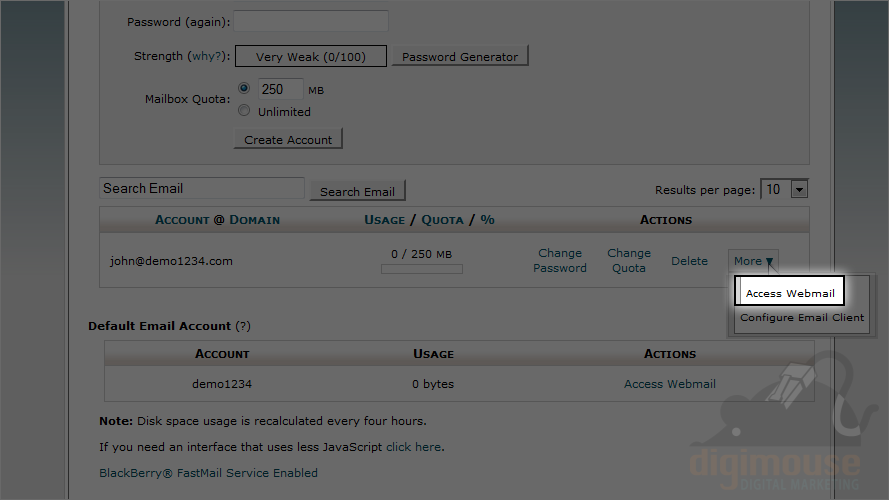Sort by Account column header

click(x=182, y=220)
